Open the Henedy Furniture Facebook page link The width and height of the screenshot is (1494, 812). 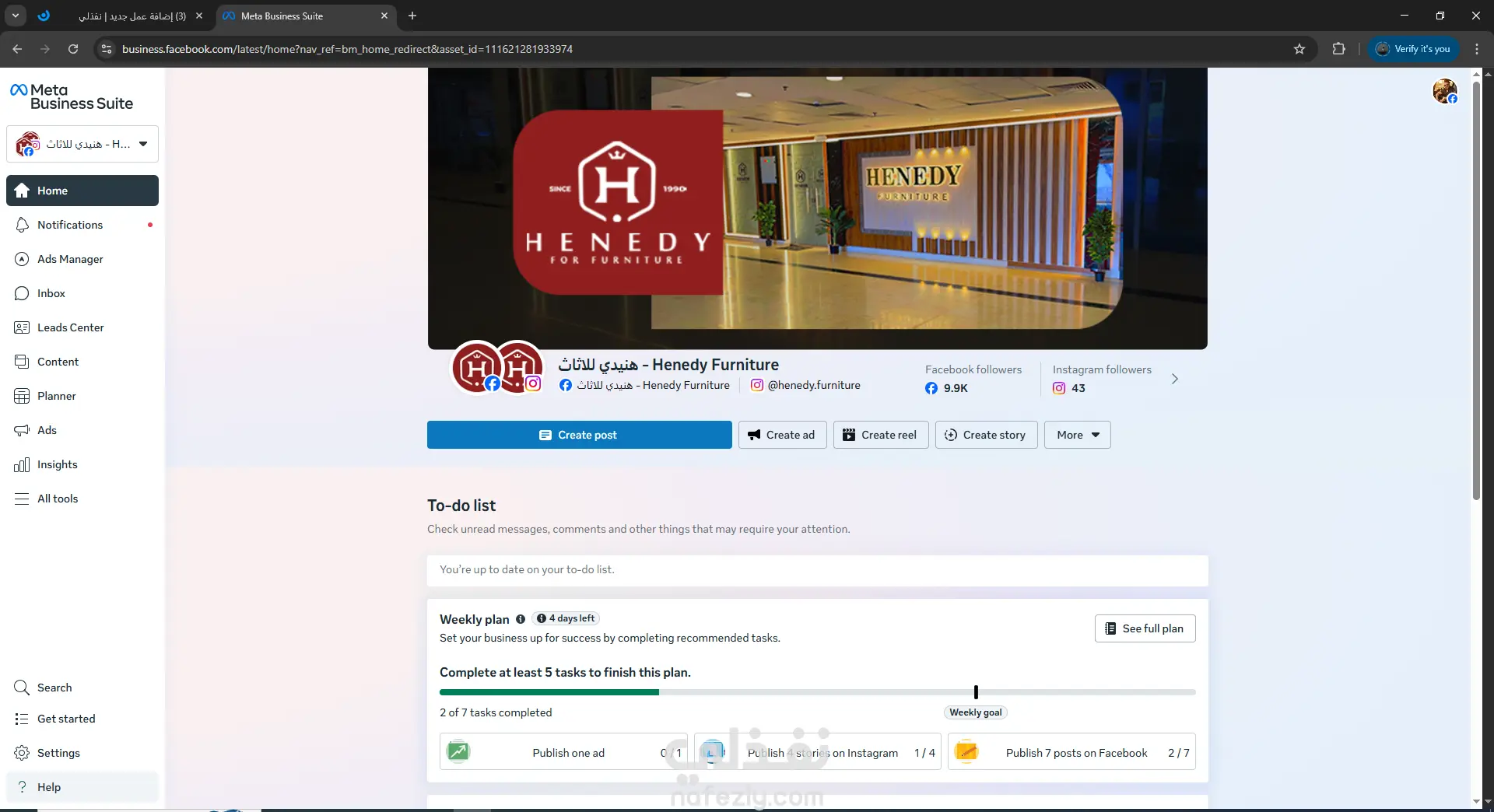coord(644,385)
